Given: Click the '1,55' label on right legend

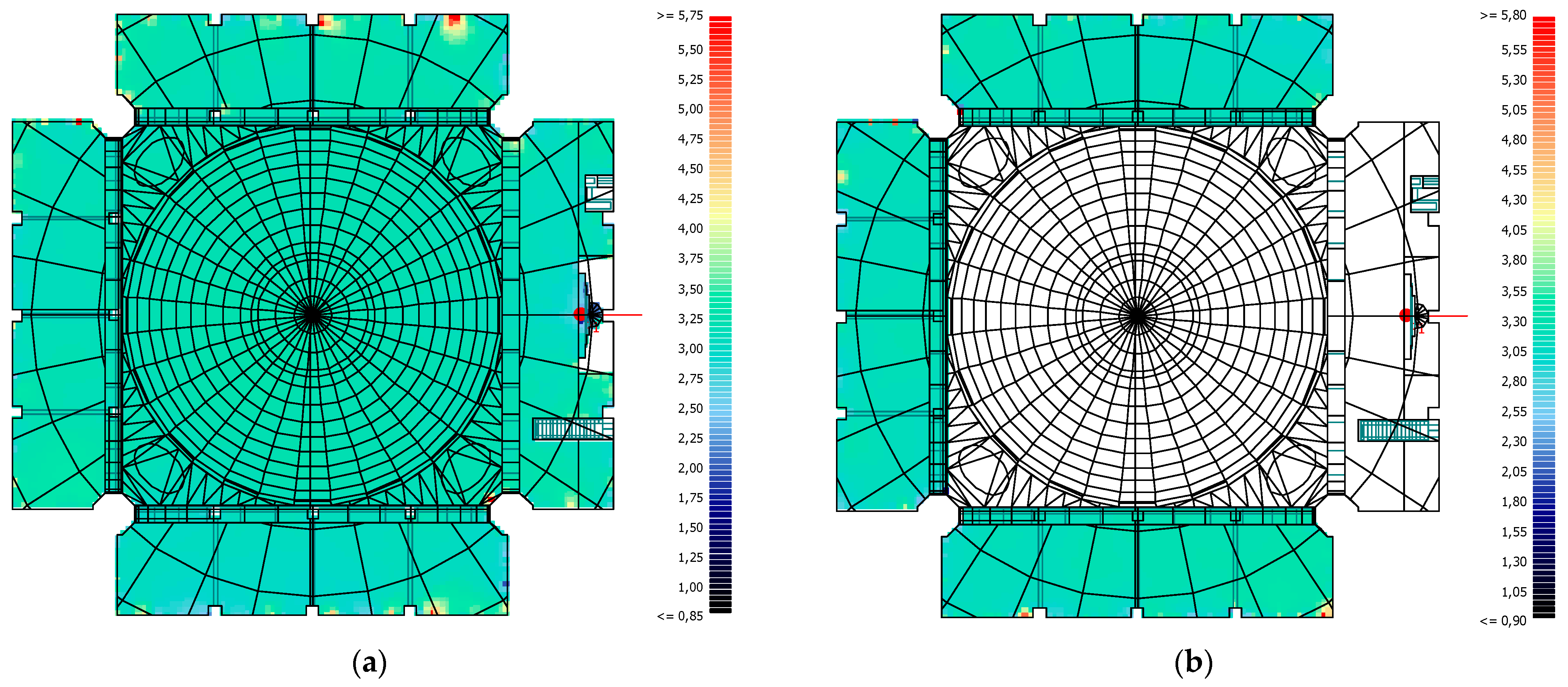Looking at the screenshot, I should (x=1514, y=532).
